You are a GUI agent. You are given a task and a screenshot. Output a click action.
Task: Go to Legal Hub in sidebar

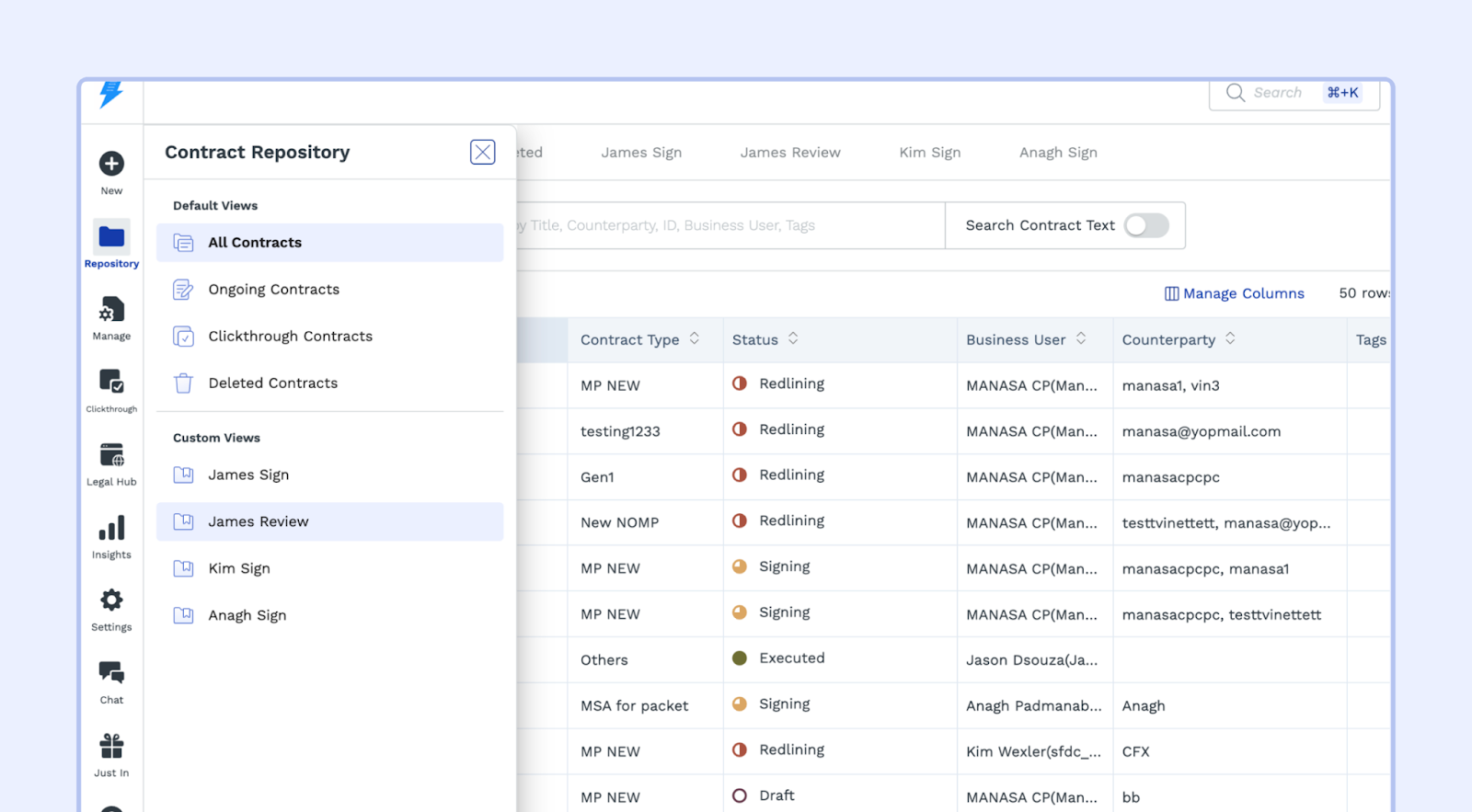(111, 455)
